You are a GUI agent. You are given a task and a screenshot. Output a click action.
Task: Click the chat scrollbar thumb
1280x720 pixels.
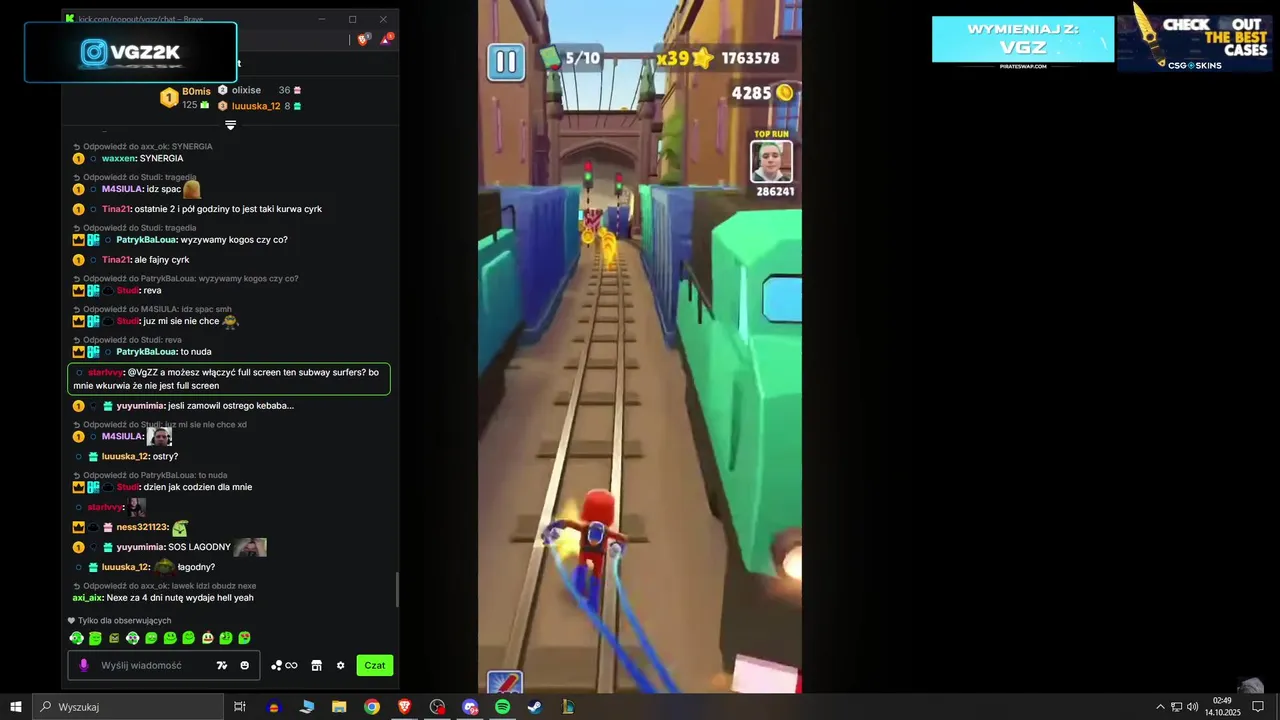(x=397, y=590)
